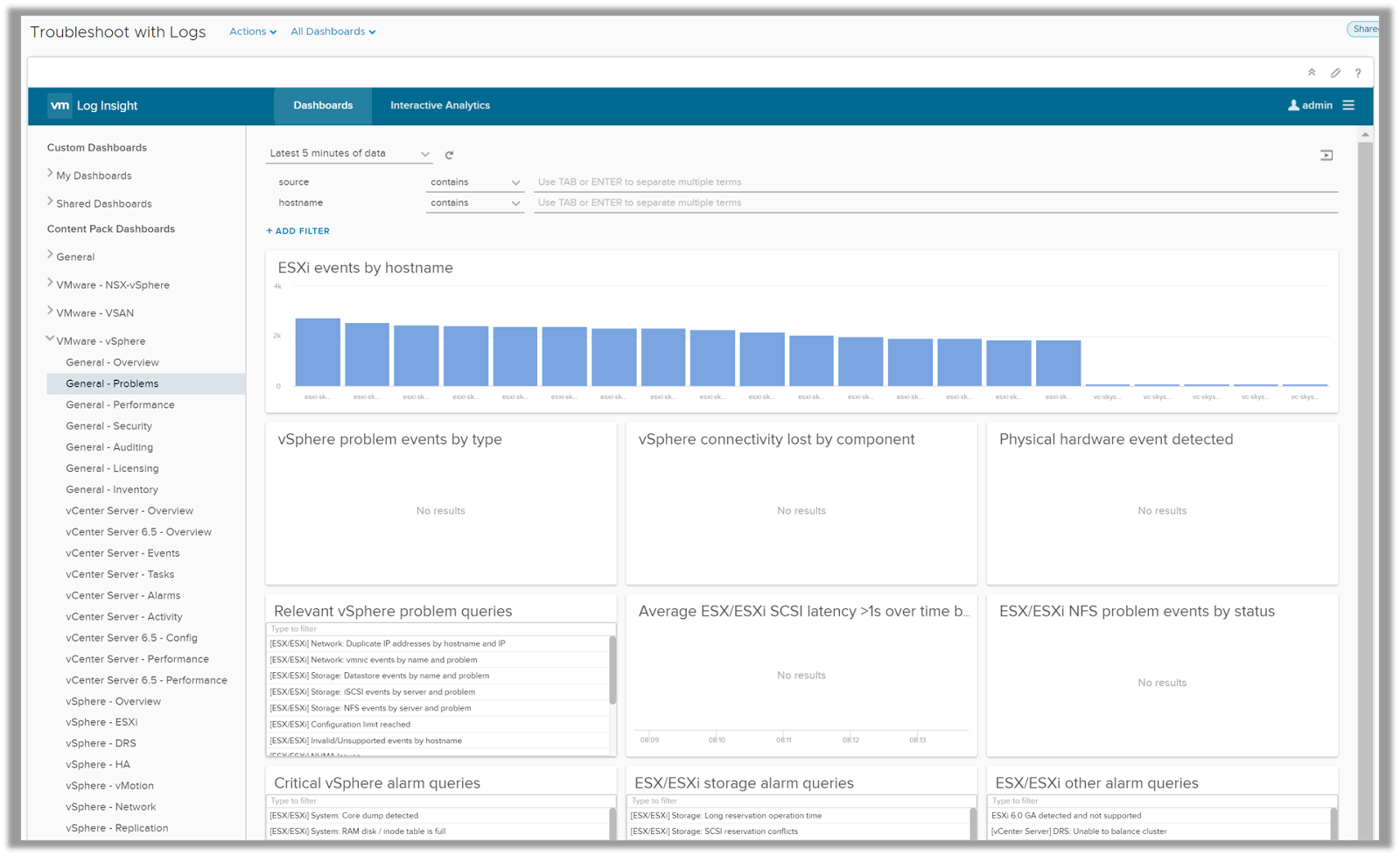Switch to the Interactive Analytics tab
Viewport: 1400px width, 856px height.
point(440,105)
